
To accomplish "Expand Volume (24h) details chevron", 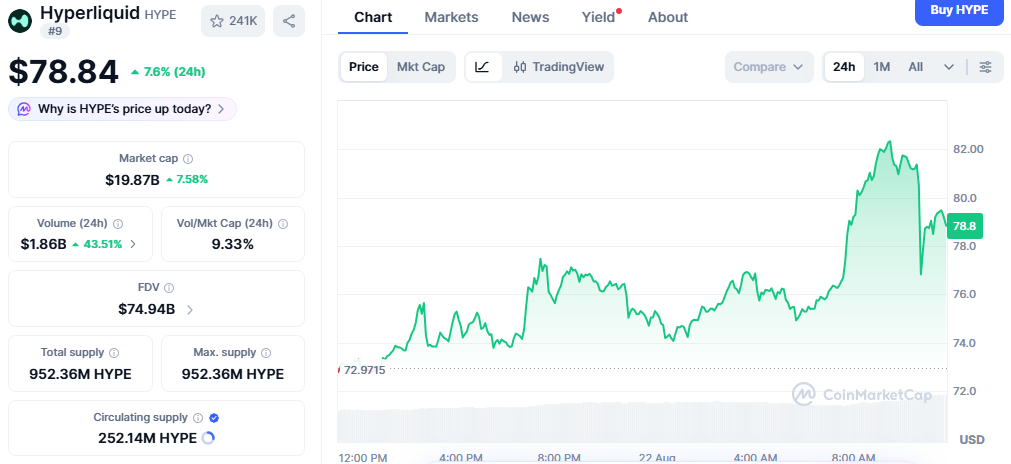I will 133,244.
